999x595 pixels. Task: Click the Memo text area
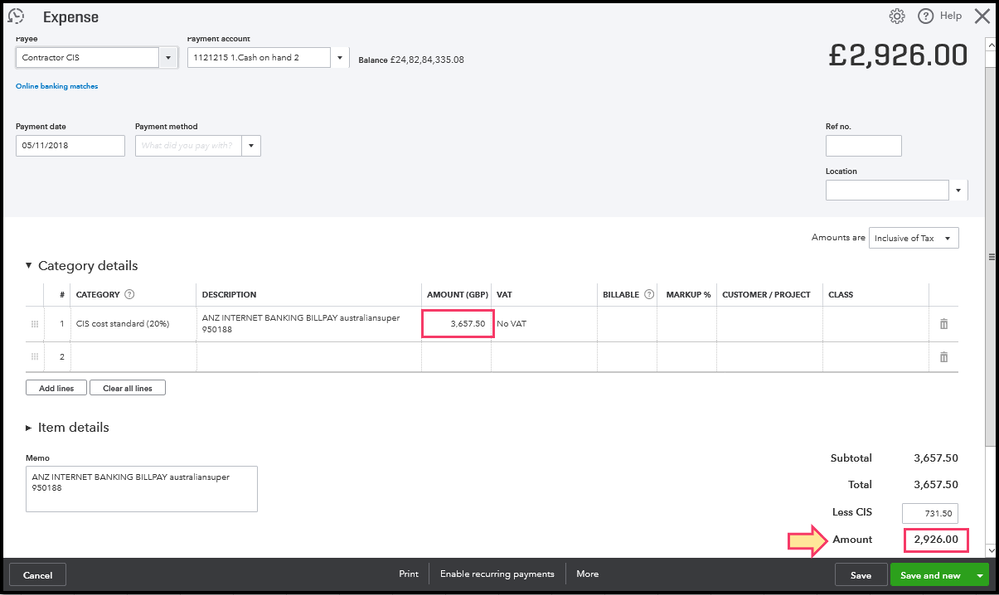pyautogui.click(x=141, y=489)
